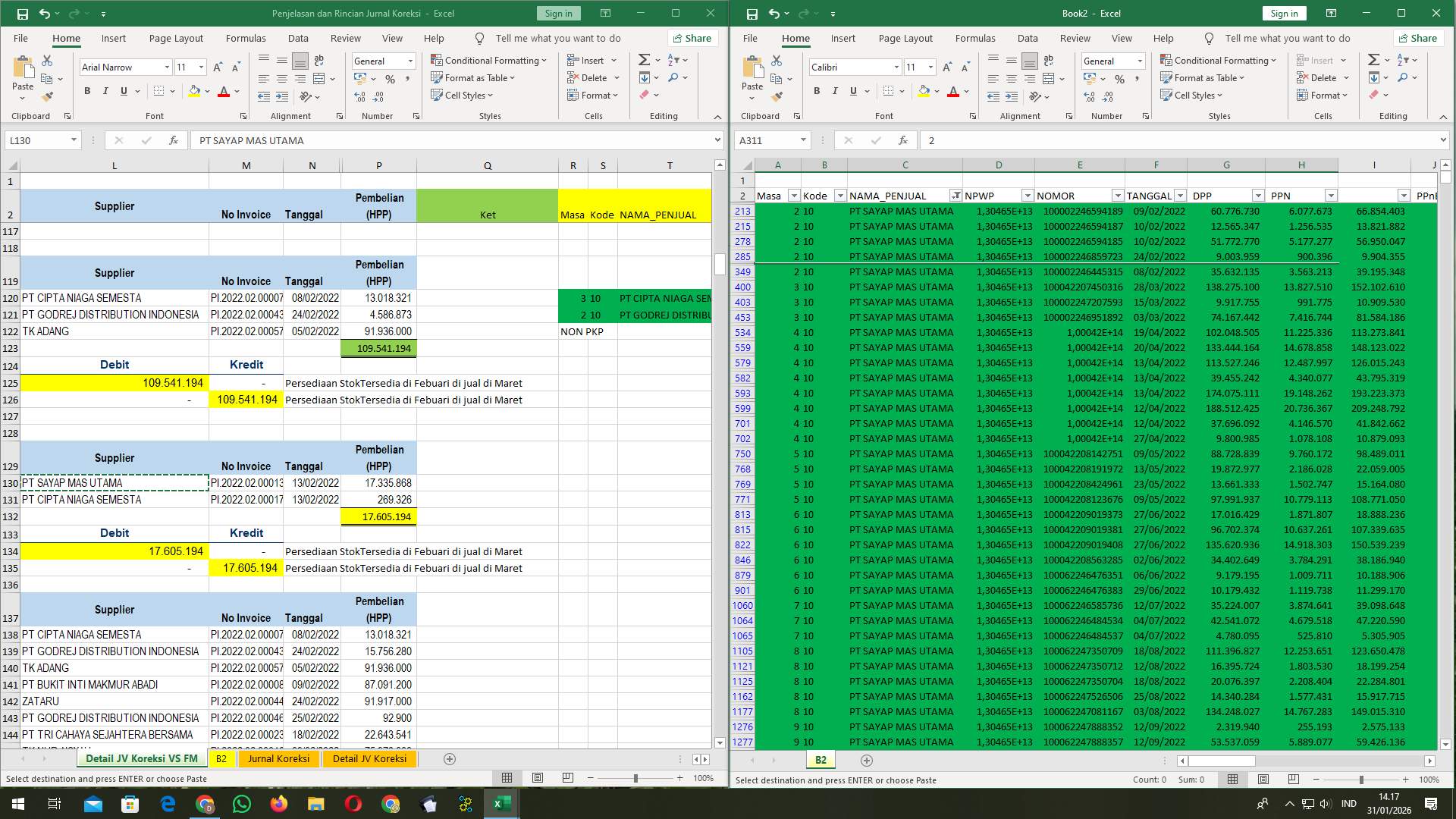This screenshot has width=1456, height=819.
Task: Click the Format Painter icon in Book2
Action: pyautogui.click(x=777, y=97)
